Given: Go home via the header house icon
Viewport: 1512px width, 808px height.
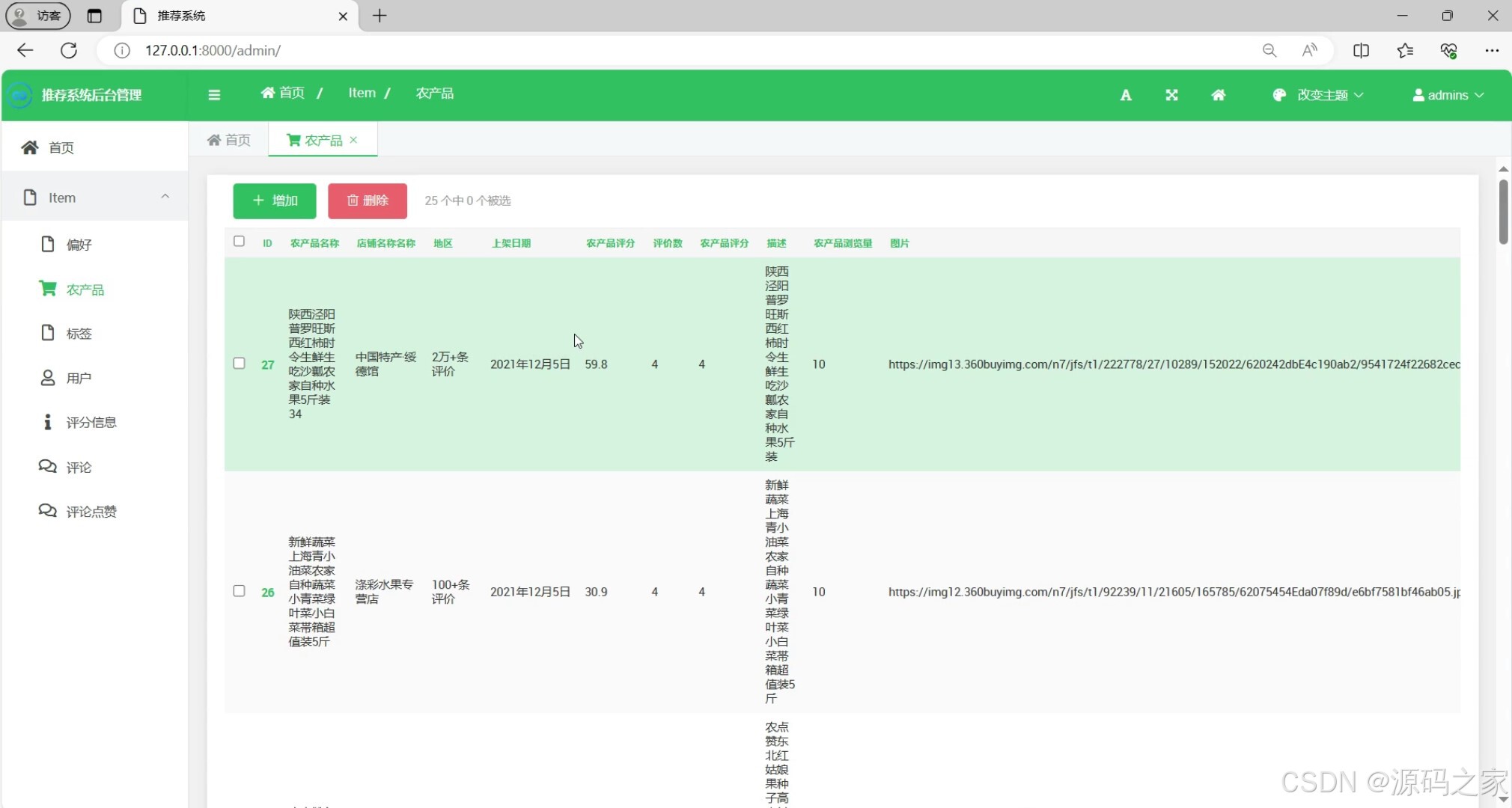Looking at the screenshot, I should click(x=1219, y=95).
